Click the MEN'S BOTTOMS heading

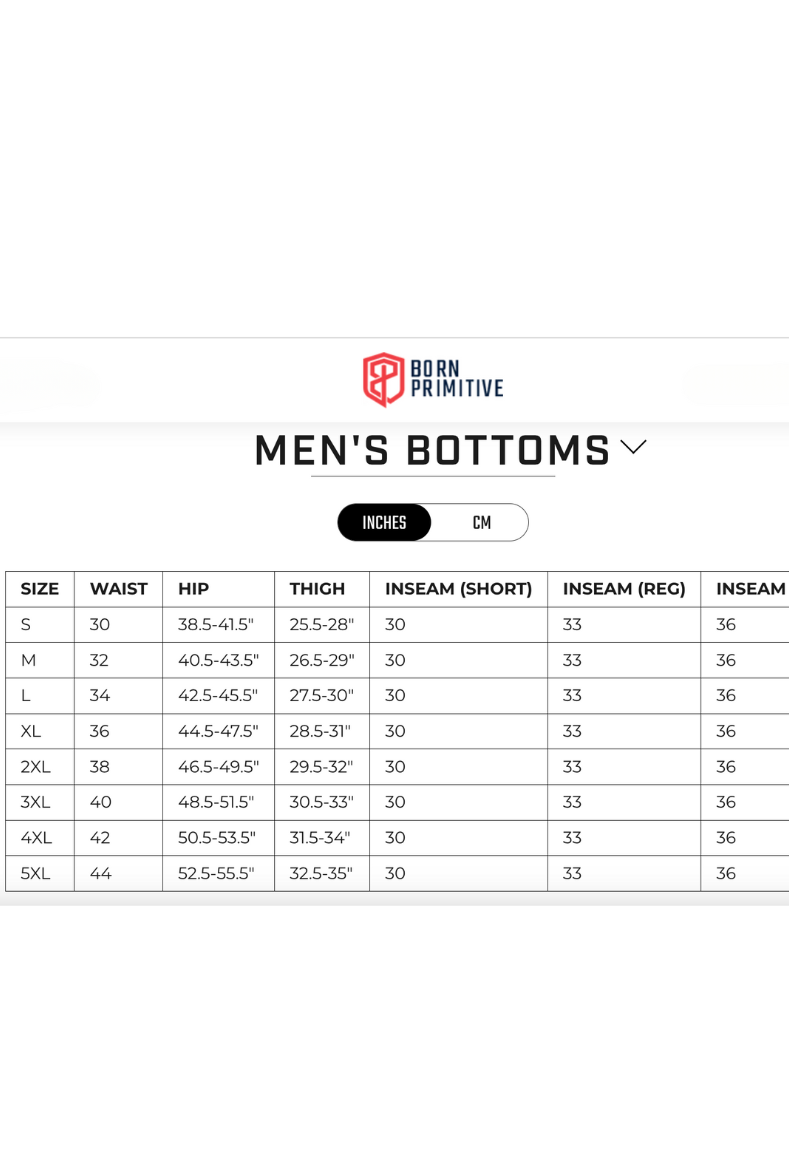point(432,450)
